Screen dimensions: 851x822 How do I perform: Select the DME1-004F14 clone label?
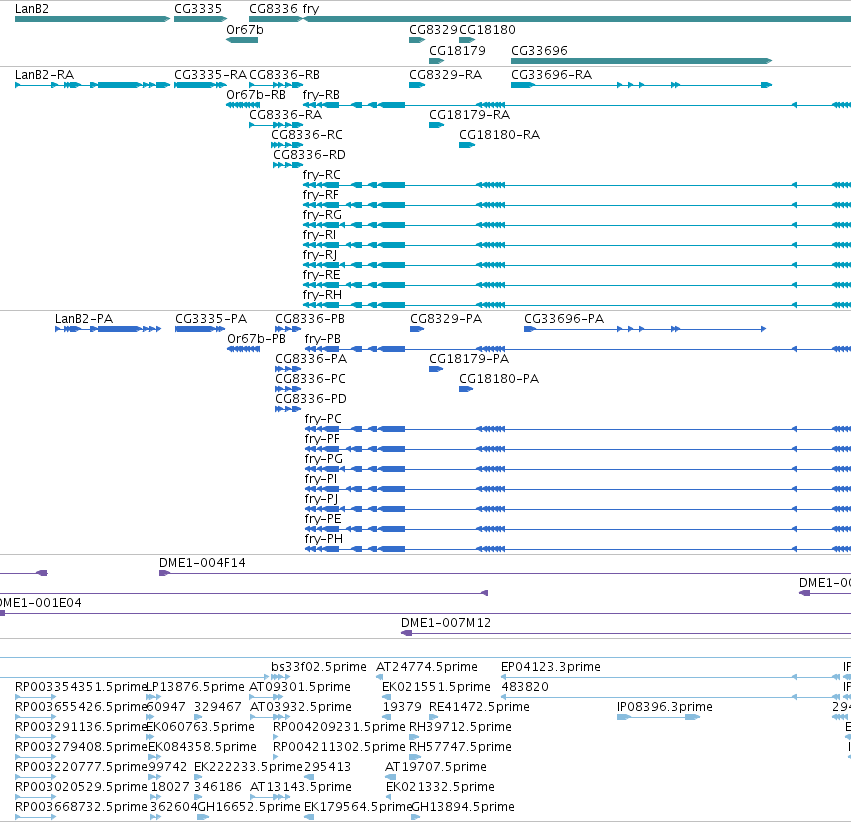click(x=202, y=563)
